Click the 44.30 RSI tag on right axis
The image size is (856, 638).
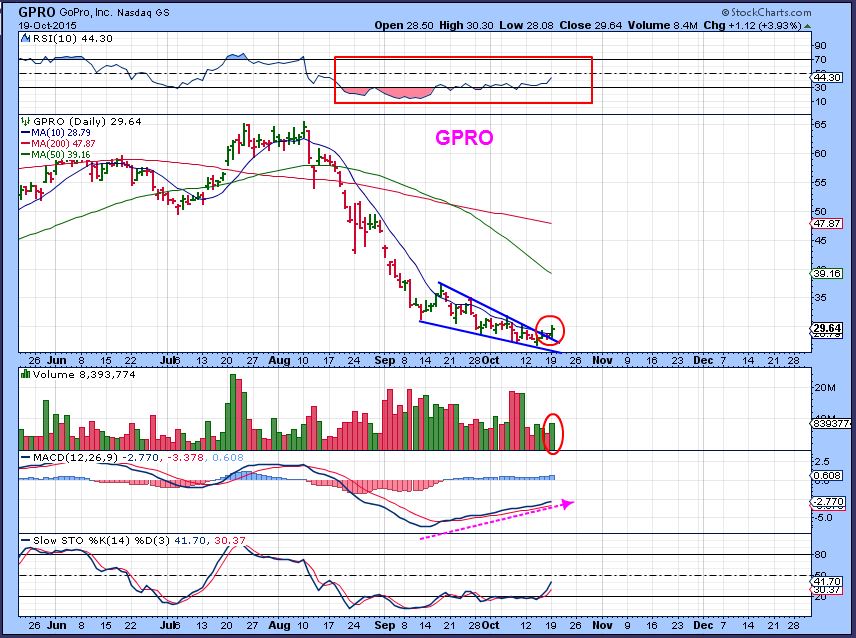(x=828, y=78)
